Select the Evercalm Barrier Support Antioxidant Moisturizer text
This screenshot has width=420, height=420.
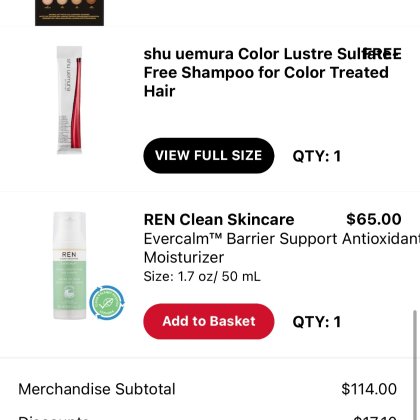[x=282, y=248]
